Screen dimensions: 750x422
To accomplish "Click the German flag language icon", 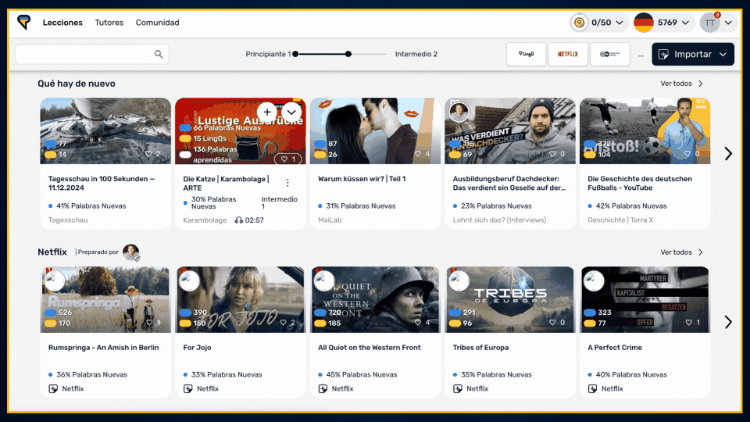I will pyautogui.click(x=643, y=22).
